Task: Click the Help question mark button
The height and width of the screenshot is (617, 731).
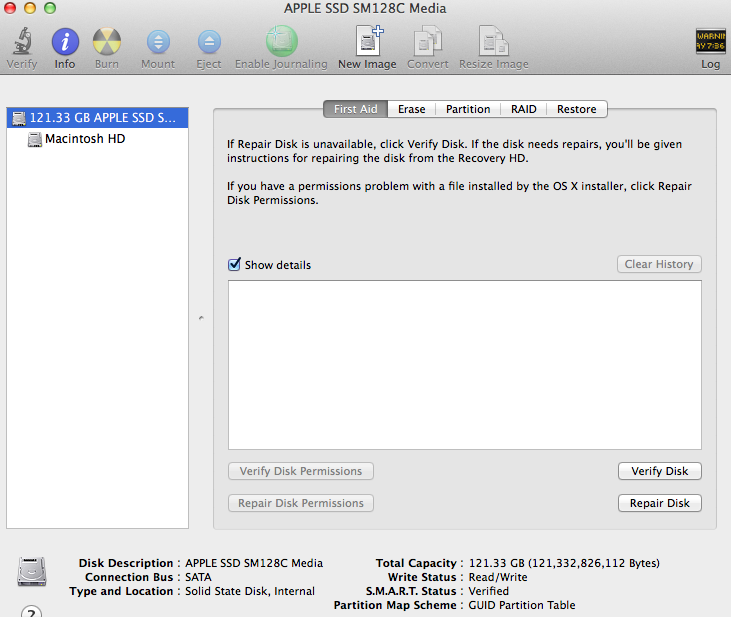Action: pyautogui.click(x=31, y=611)
